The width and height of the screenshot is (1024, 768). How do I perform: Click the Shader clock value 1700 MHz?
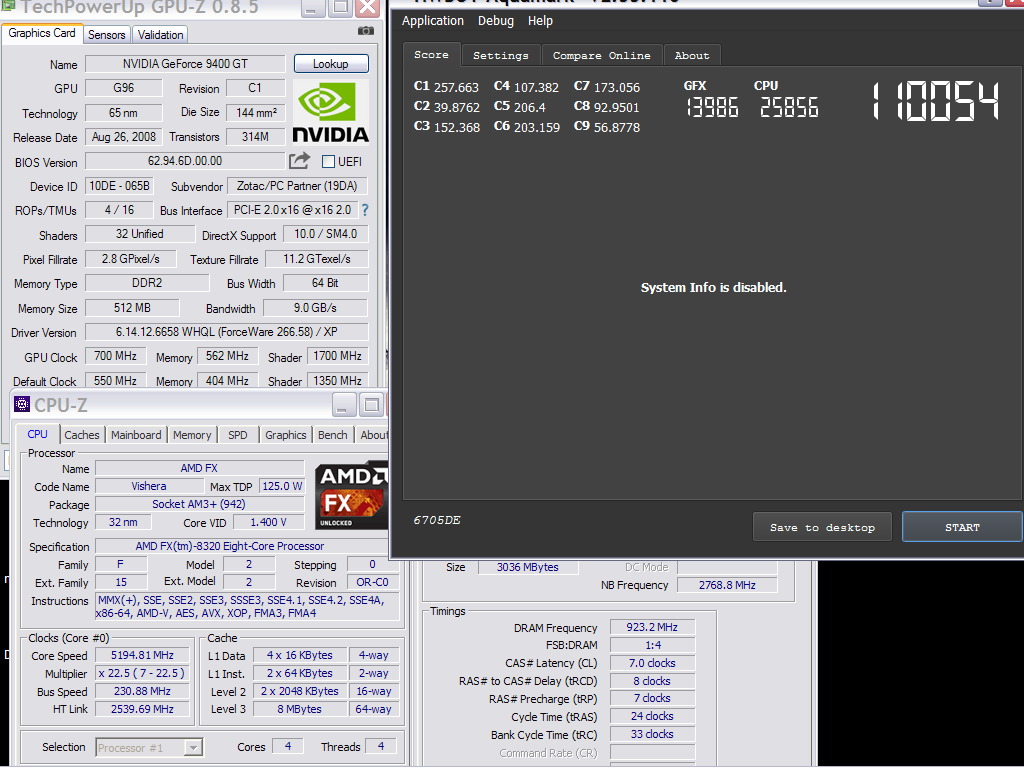coord(338,356)
